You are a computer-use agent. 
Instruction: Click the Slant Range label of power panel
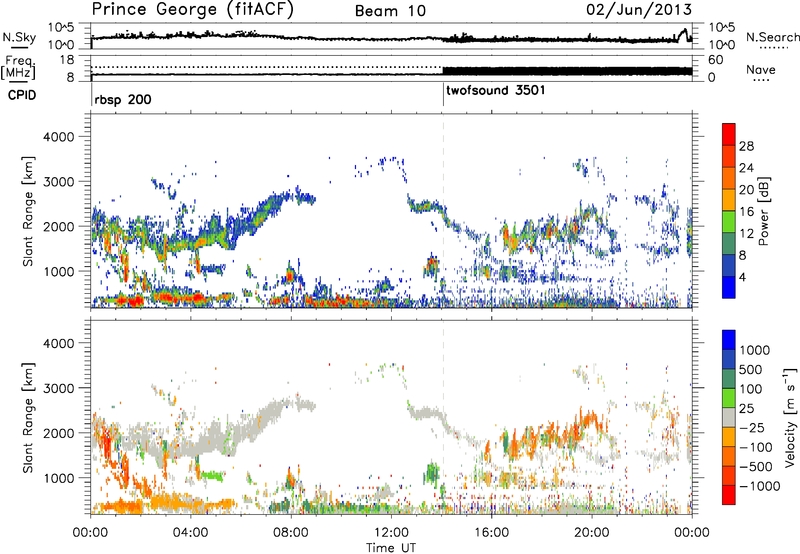[29, 211]
